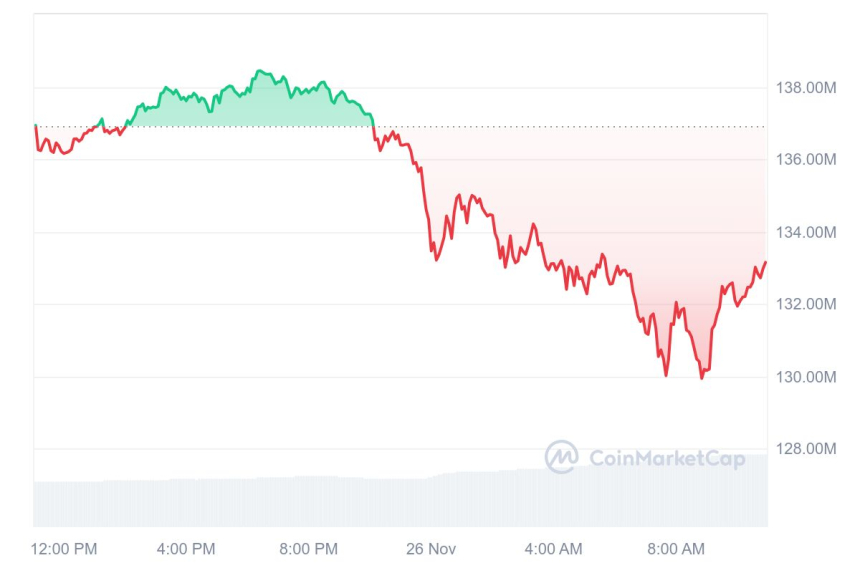Click the 132.00M y-axis label
The image size is (860, 573).
click(806, 305)
